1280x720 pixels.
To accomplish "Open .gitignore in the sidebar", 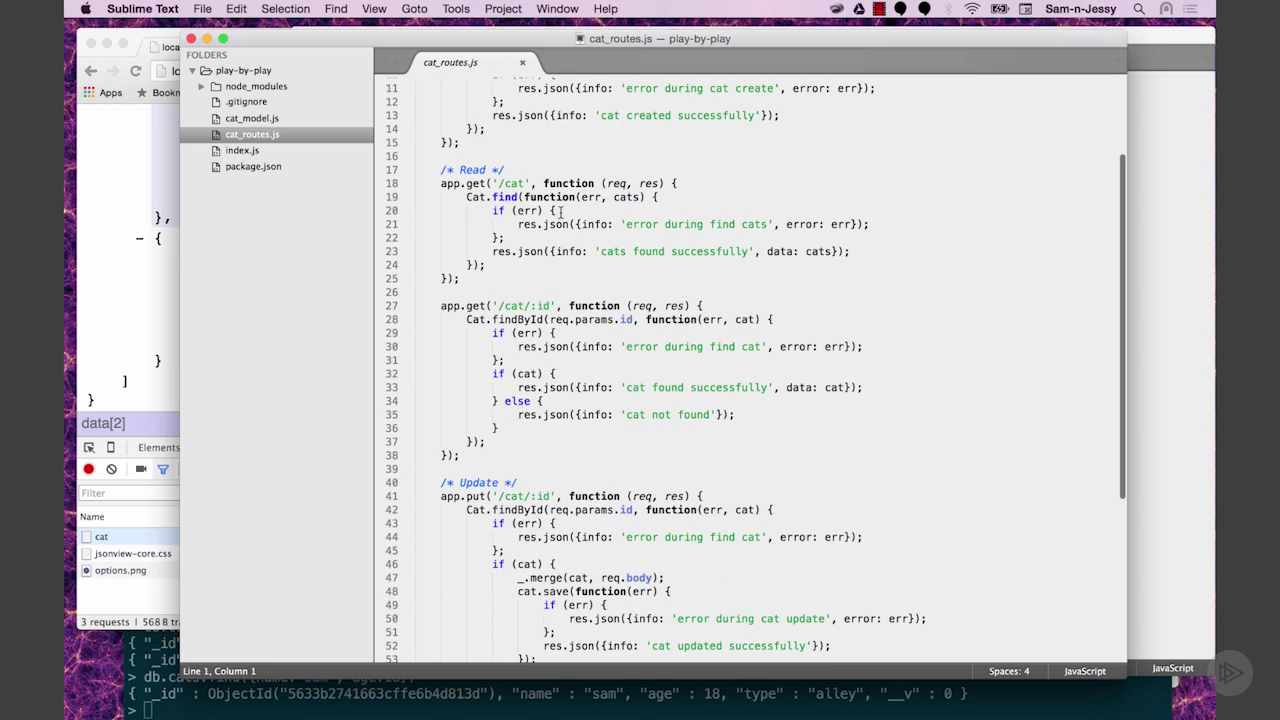I will click(x=245, y=102).
